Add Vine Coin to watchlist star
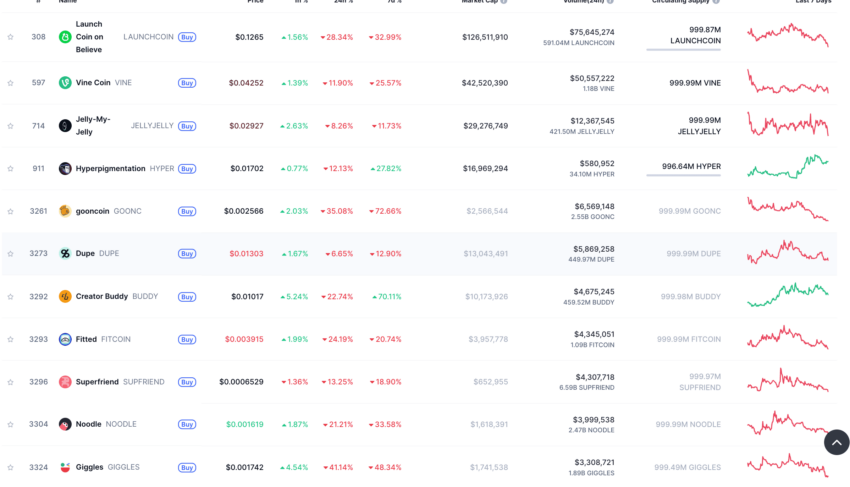The width and height of the screenshot is (850, 487). point(10,83)
